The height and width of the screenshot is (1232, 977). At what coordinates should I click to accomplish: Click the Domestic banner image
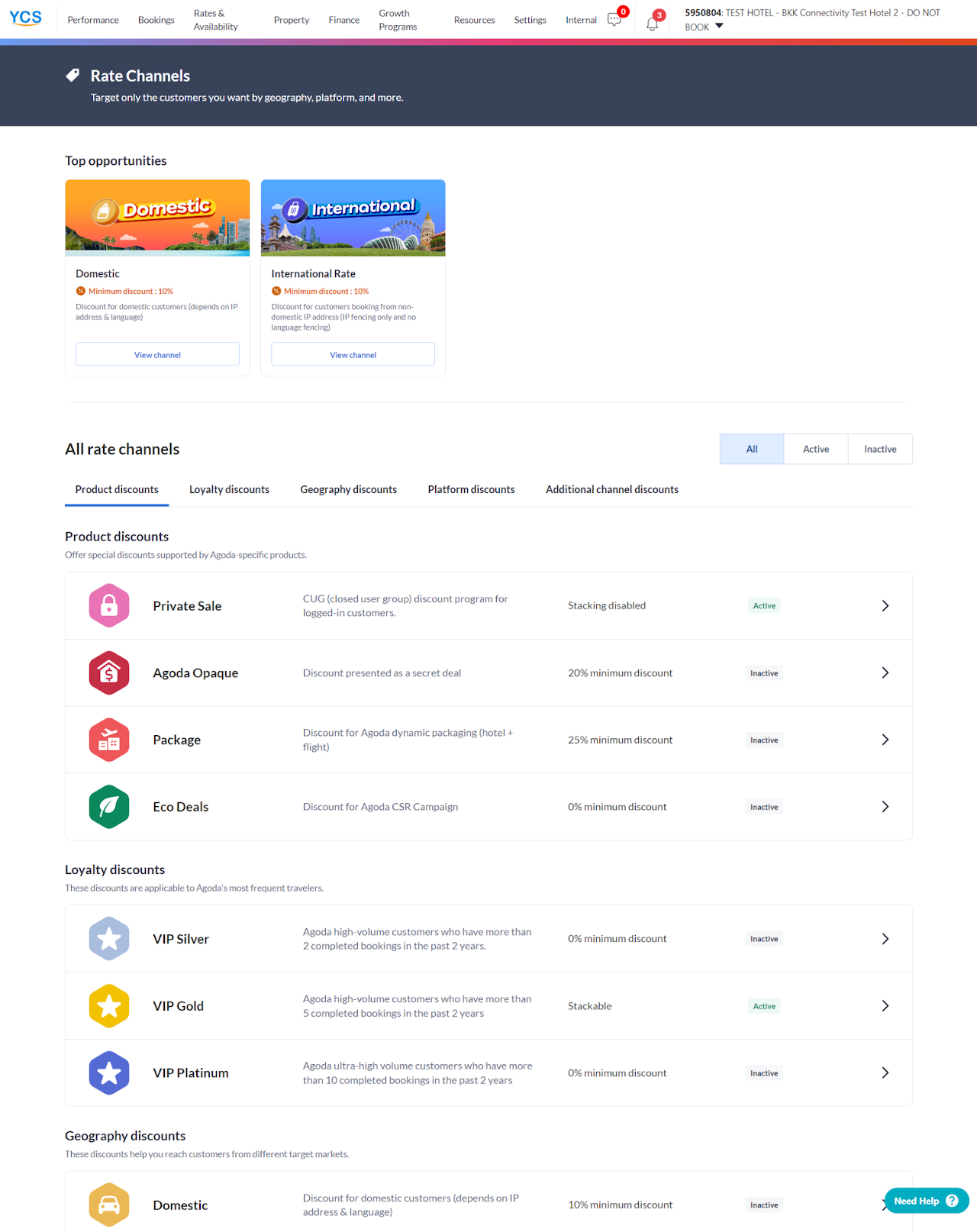click(x=157, y=218)
